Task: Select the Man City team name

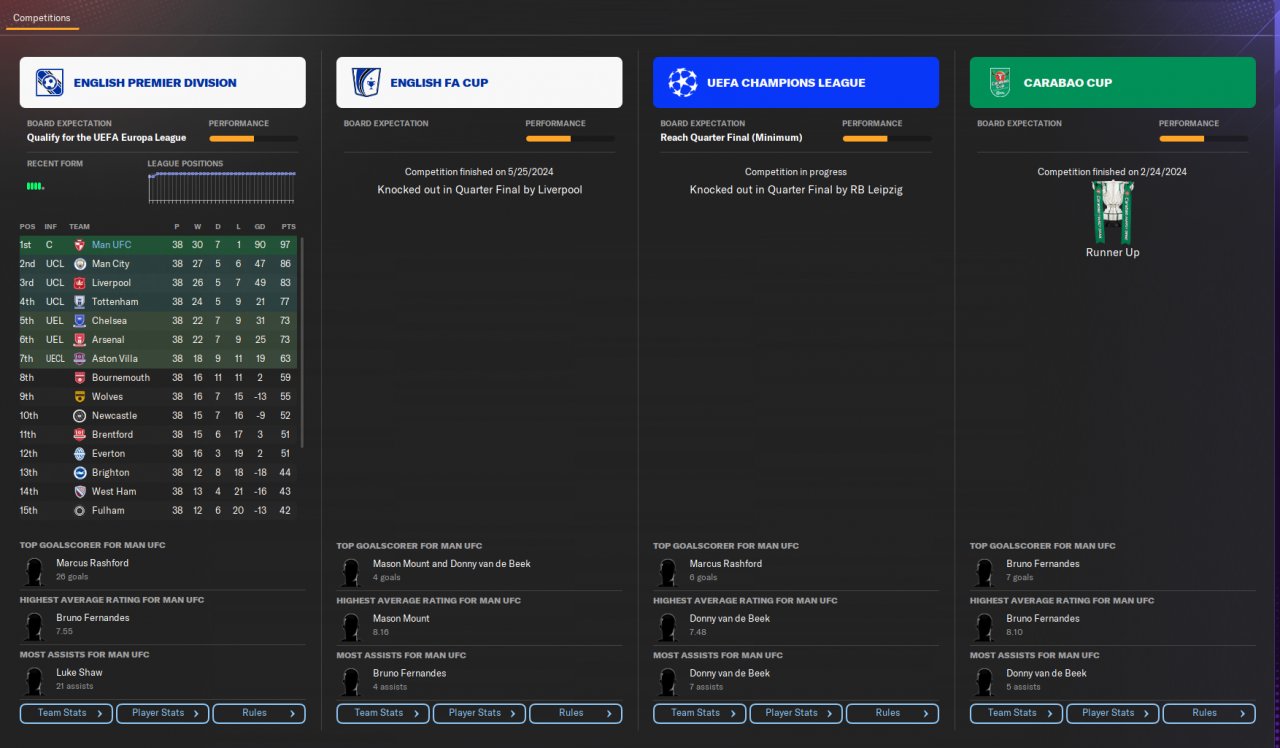Action: [110, 264]
